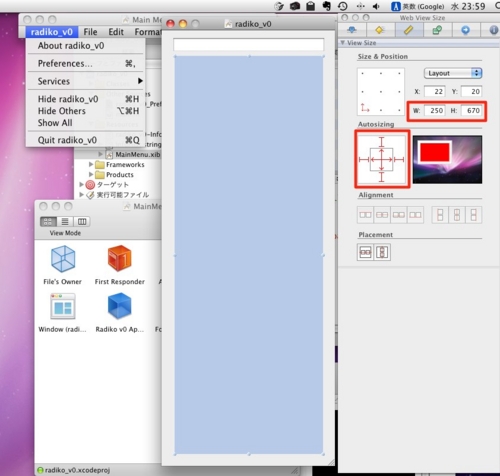Toggle the vertical autosizing spring inside box
Viewport: 500px width, 476px height.
pyautogui.click(x=382, y=154)
